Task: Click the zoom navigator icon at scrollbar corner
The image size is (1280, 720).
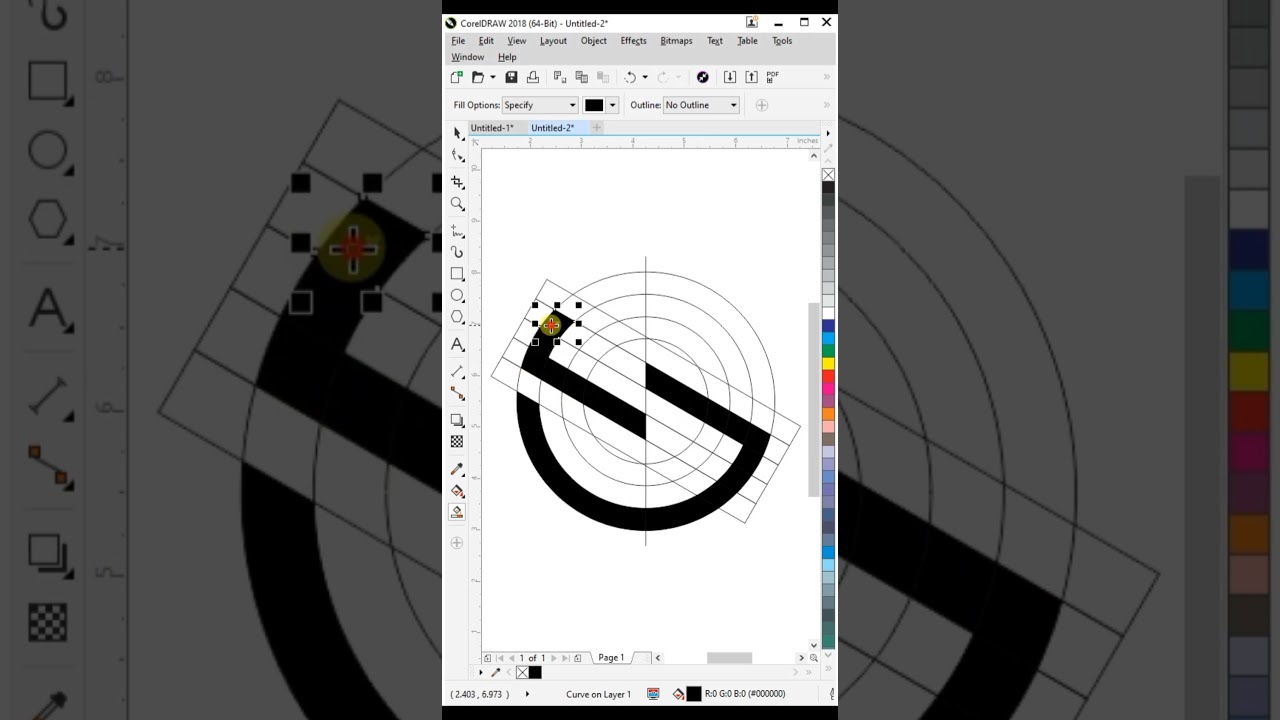Action: click(813, 658)
